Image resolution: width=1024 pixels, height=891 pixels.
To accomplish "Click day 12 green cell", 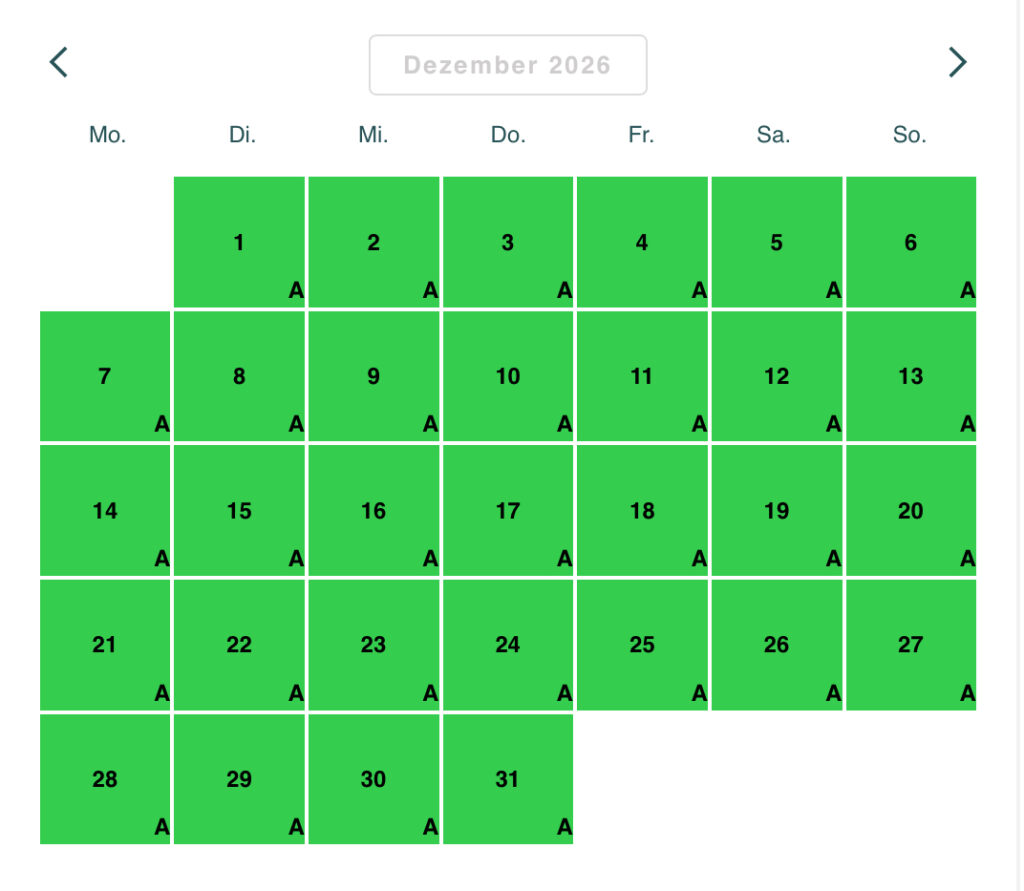I will pos(776,376).
